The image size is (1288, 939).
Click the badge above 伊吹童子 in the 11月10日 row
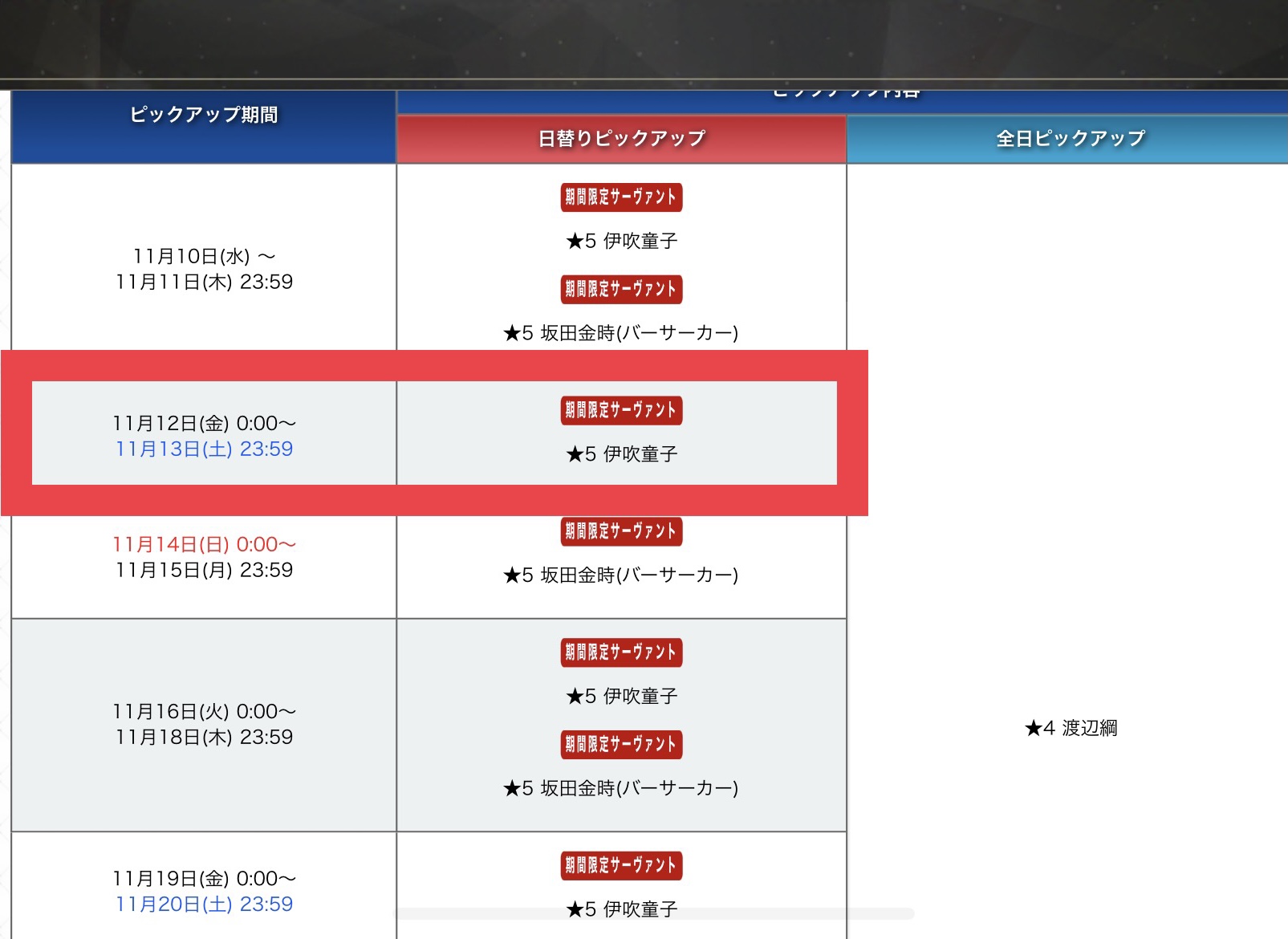[621, 197]
